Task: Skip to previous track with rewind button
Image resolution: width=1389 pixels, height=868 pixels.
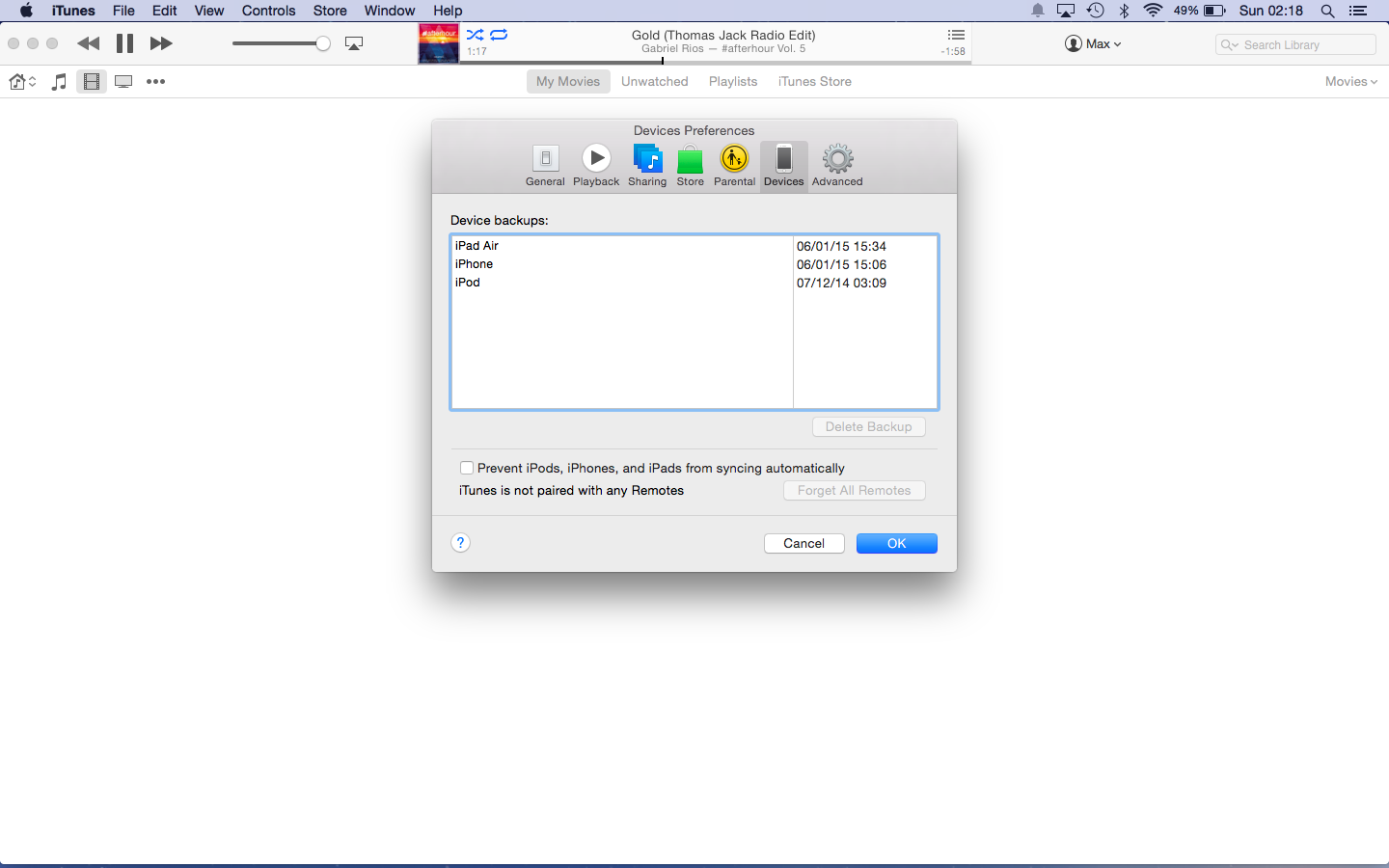Action: [x=89, y=43]
